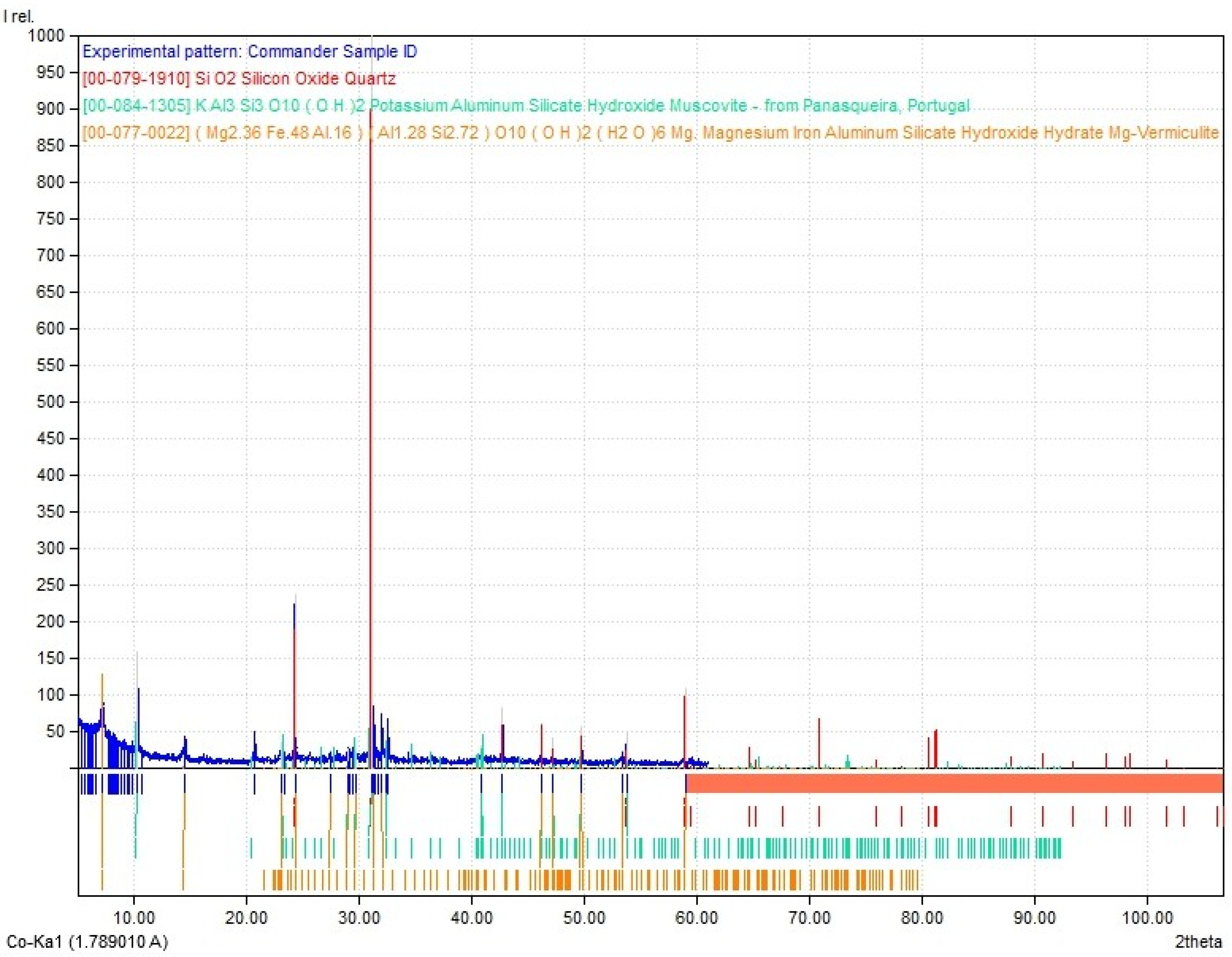1232x957 pixels.
Task: Click the 1000 value on intensity axis
Action: pyautogui.click(x=46, y=36)
